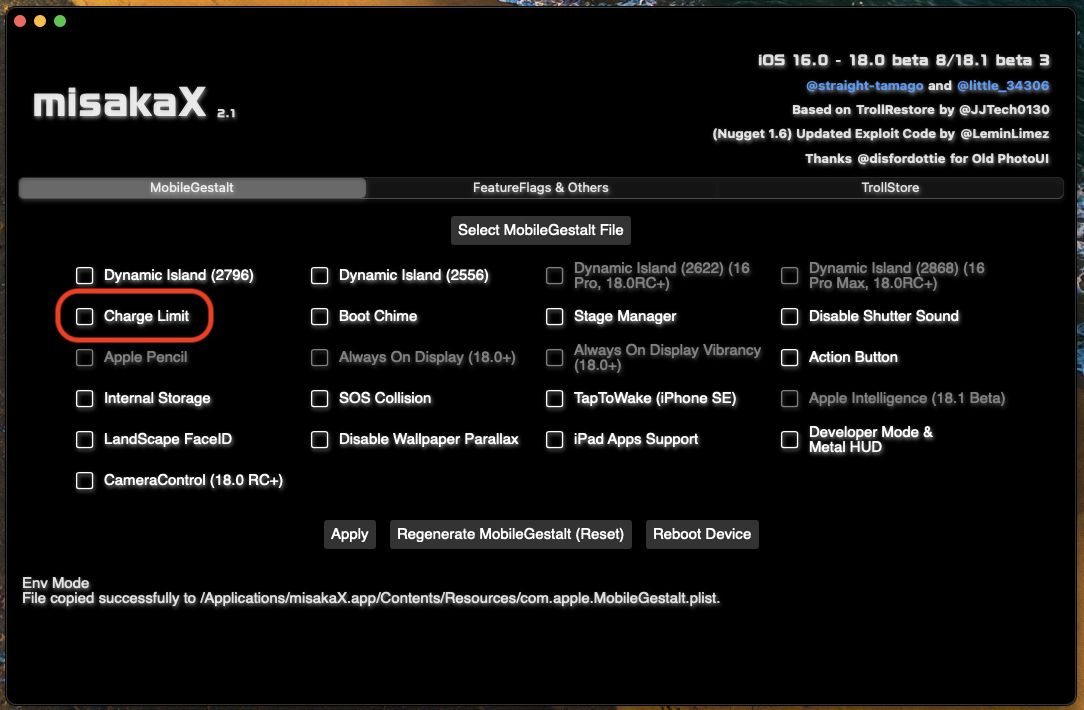Screen dimensions: 1084x710
Task: Enable Dynamic Island (2796) checkbox
Action: (84, 275)
